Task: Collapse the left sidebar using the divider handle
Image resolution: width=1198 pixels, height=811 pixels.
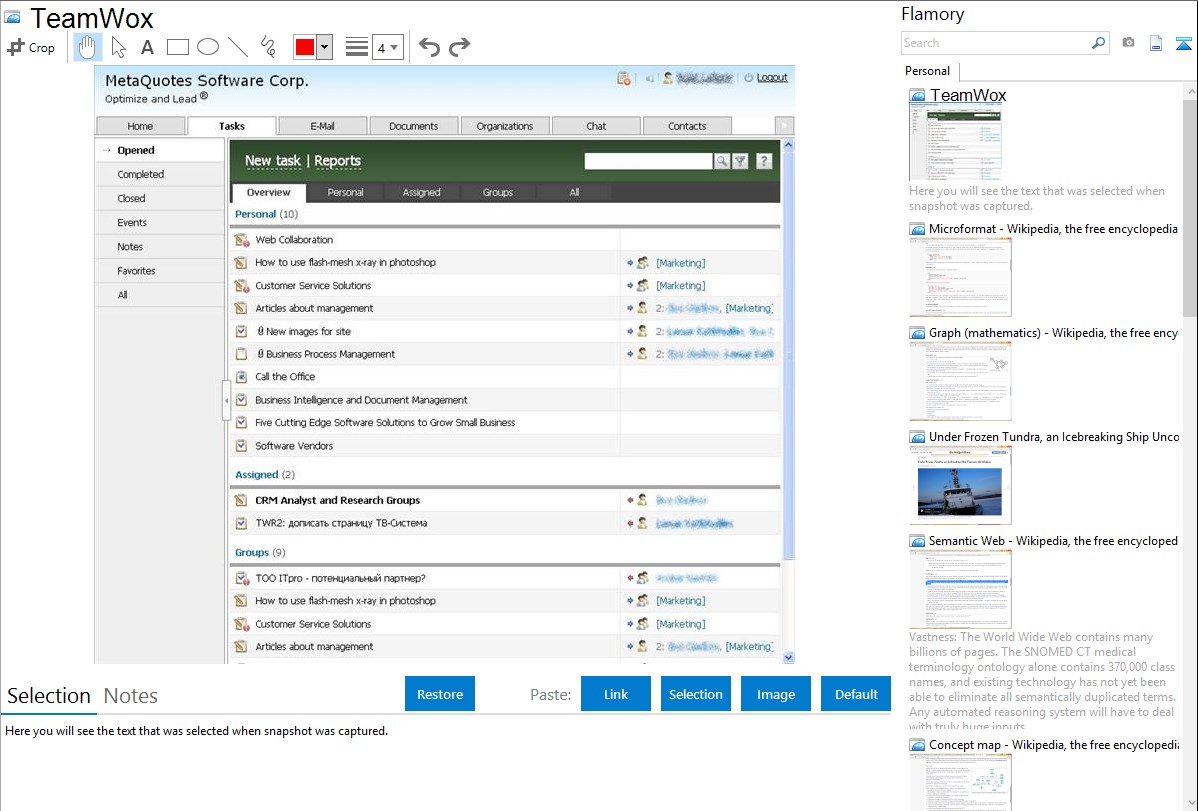Action: (x=226, y=400)
